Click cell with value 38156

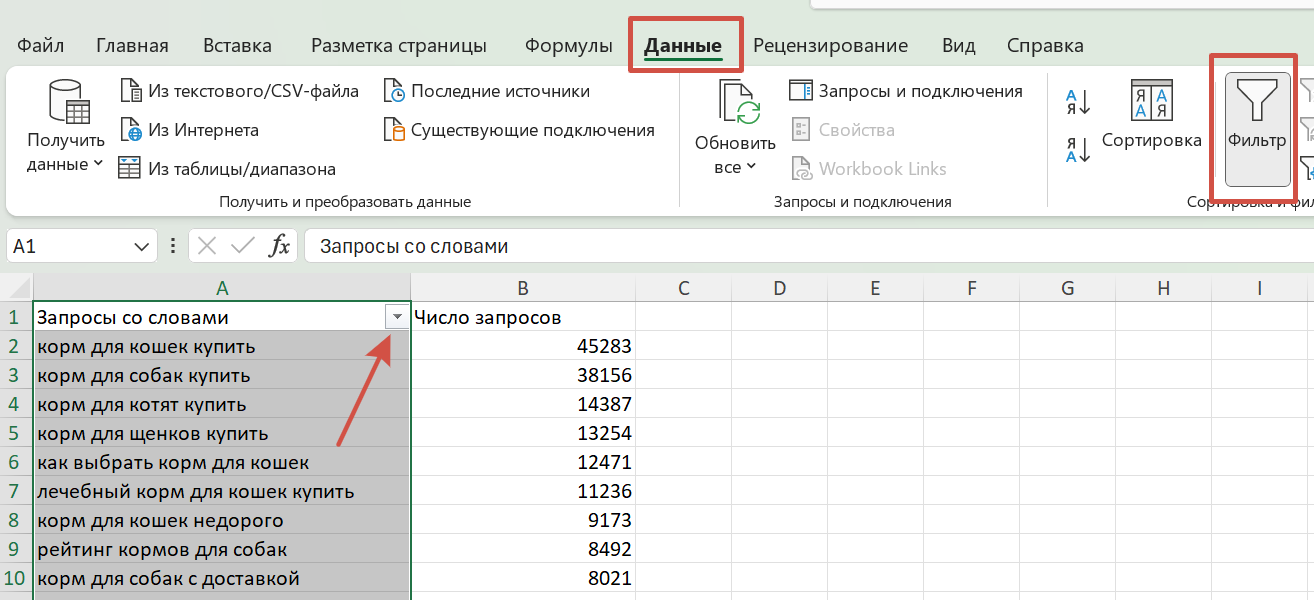[523, 375]
